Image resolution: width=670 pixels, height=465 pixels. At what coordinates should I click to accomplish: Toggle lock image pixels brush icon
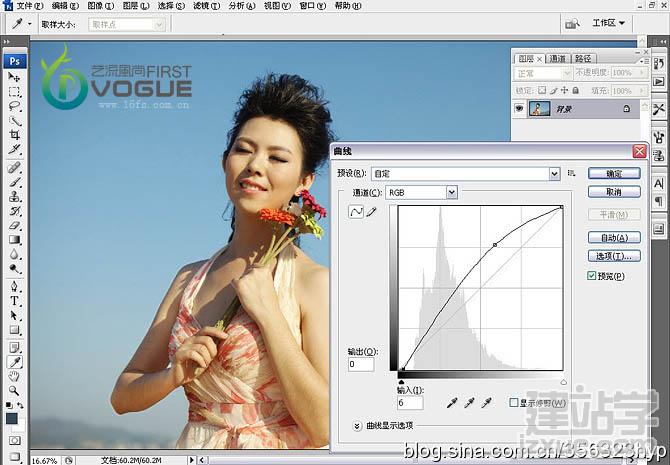[554, 90]
